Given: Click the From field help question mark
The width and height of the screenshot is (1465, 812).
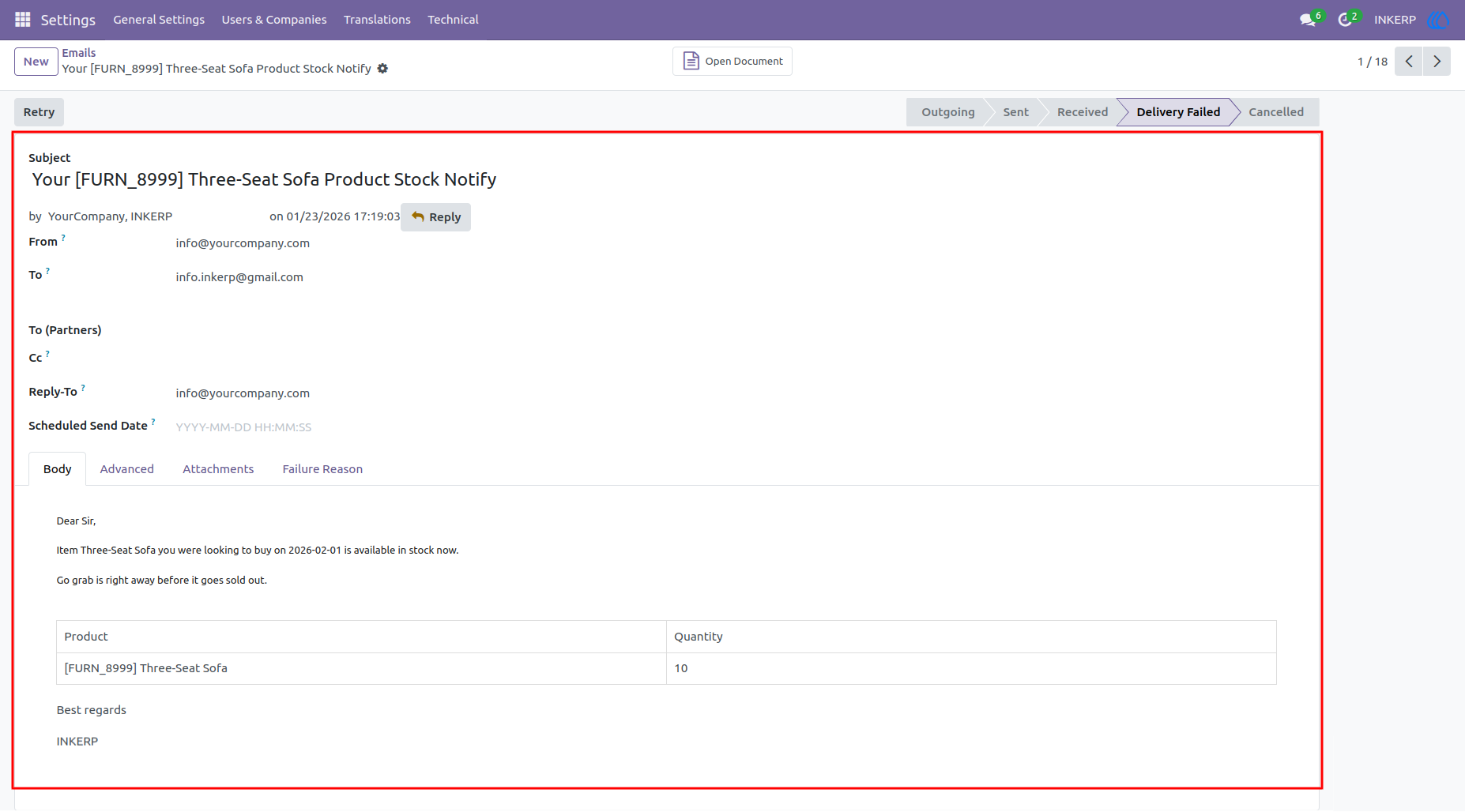Looking at the screenshot, I should (63, 237).
